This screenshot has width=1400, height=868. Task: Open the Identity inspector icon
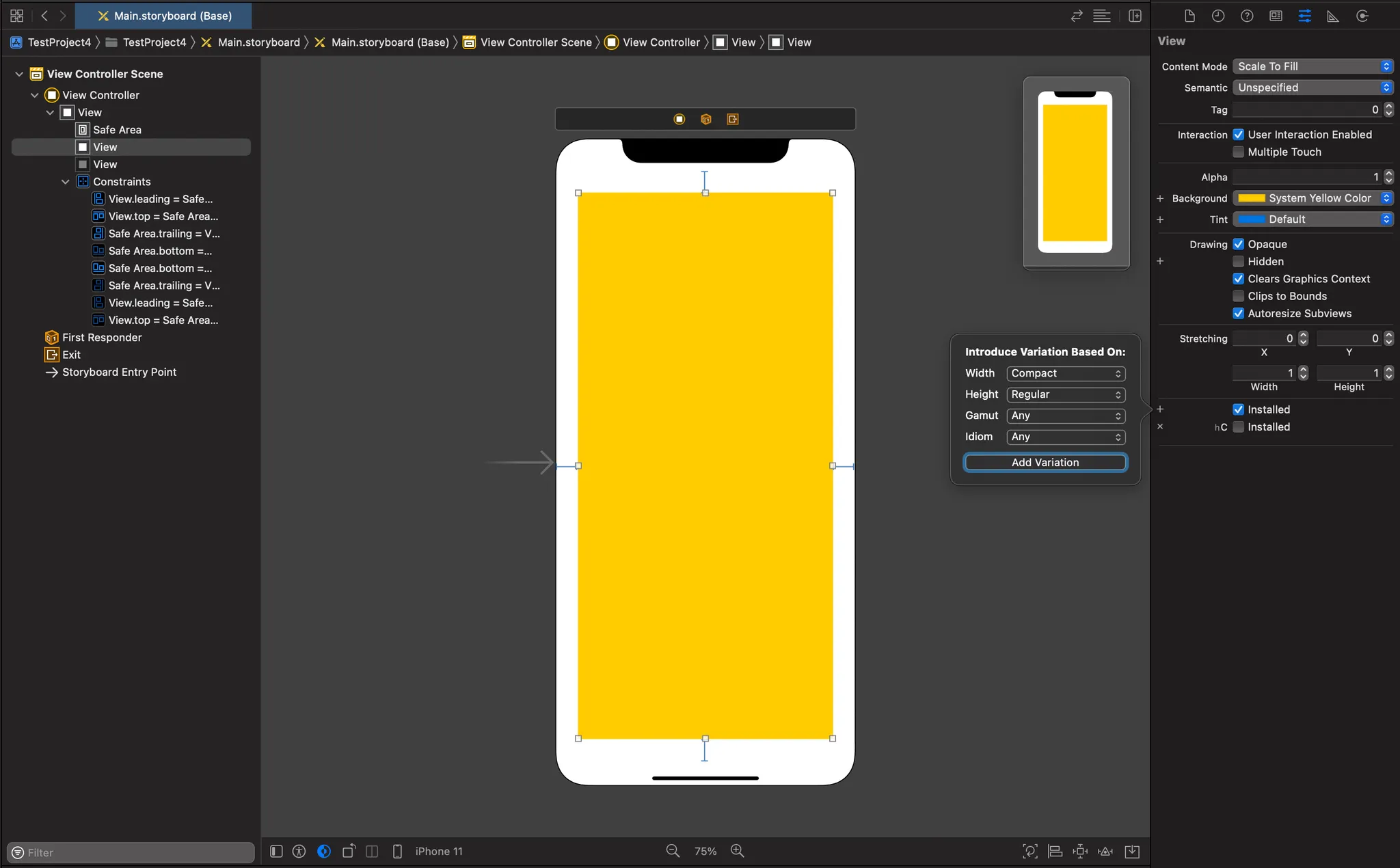coord(1276,16)
